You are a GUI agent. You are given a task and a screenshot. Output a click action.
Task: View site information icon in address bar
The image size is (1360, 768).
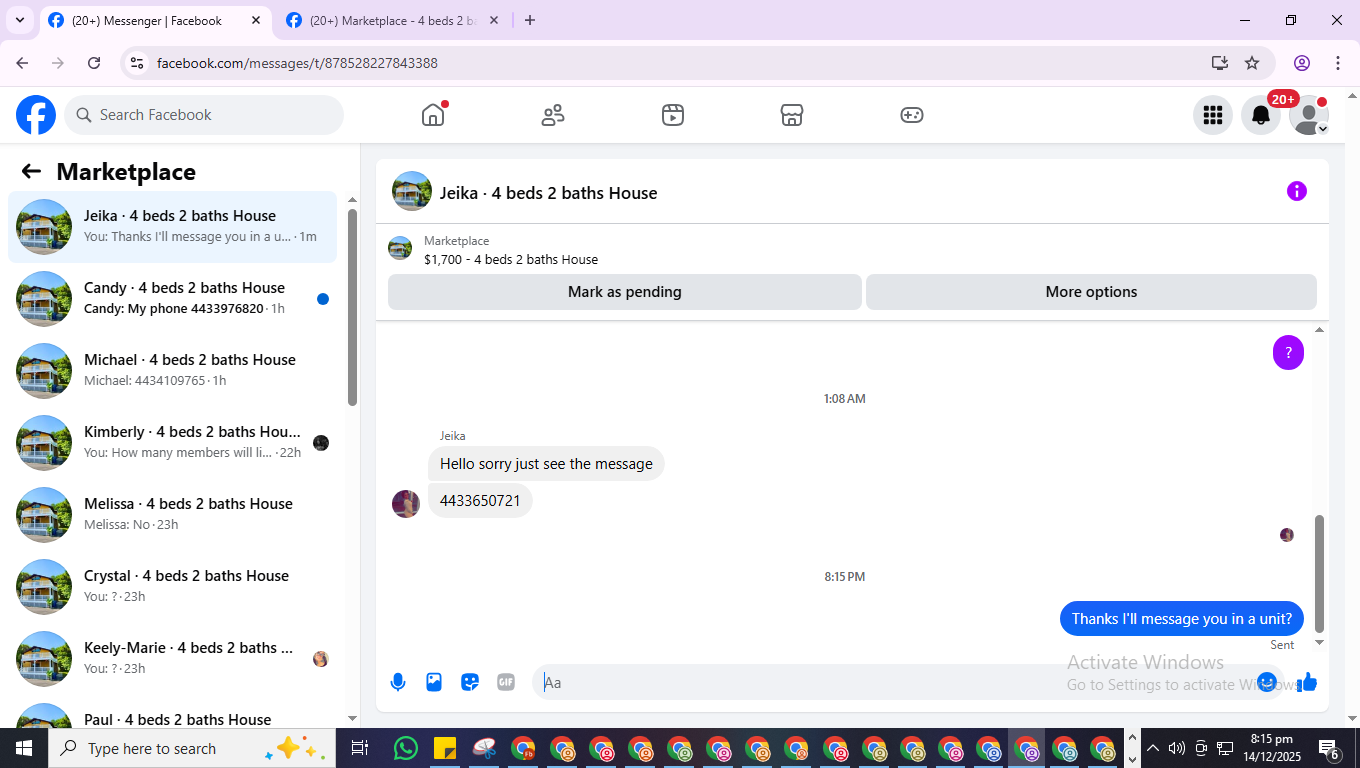pos(138,63)
